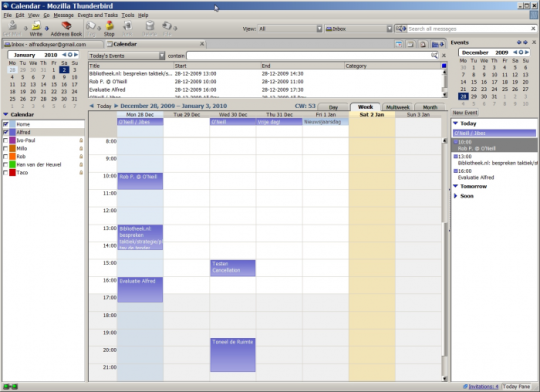Click the column picker icon in the event list

click(444, 66)
